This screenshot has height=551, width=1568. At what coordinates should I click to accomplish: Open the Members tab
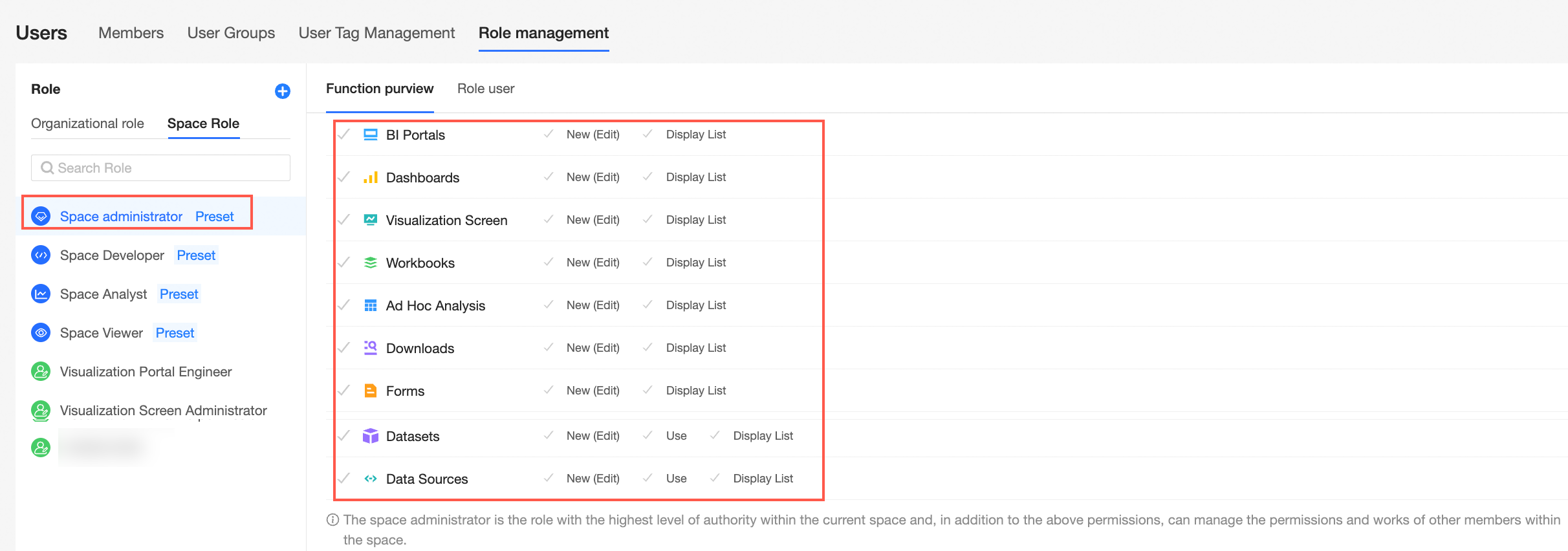click(131, 33)
